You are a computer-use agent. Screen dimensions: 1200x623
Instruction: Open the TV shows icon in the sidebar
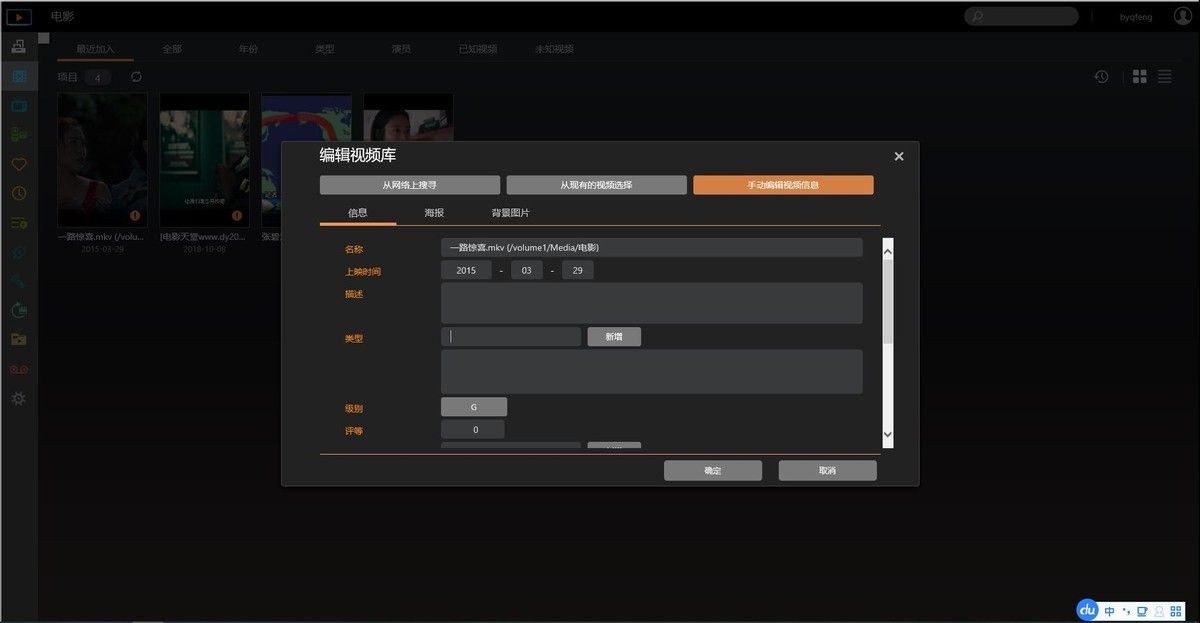[x=18, y=105]
